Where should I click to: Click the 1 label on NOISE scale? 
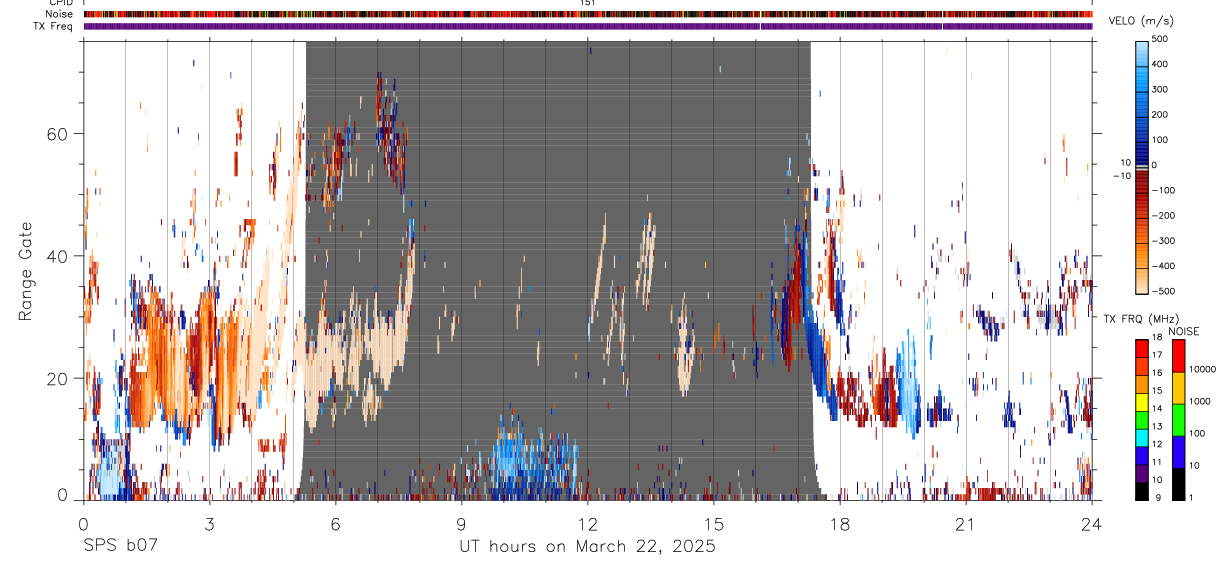[1192, 497]
